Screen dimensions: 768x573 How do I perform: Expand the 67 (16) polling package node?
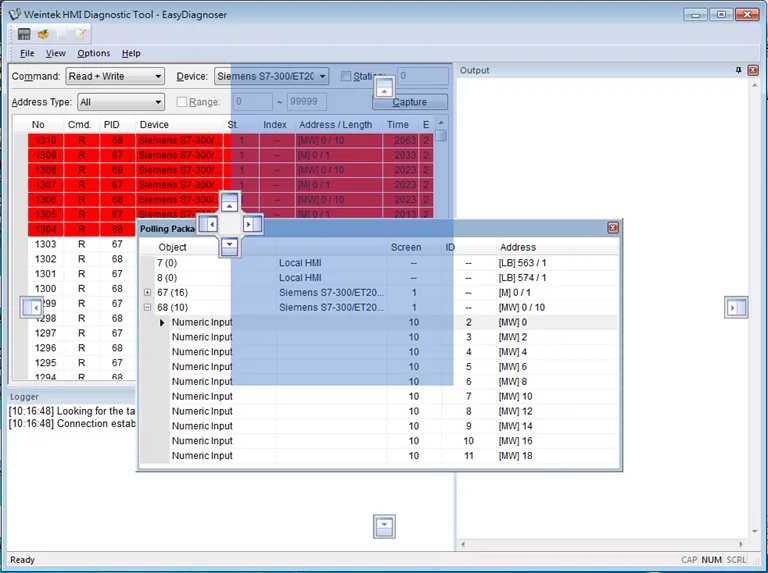[x=147, y=292]
